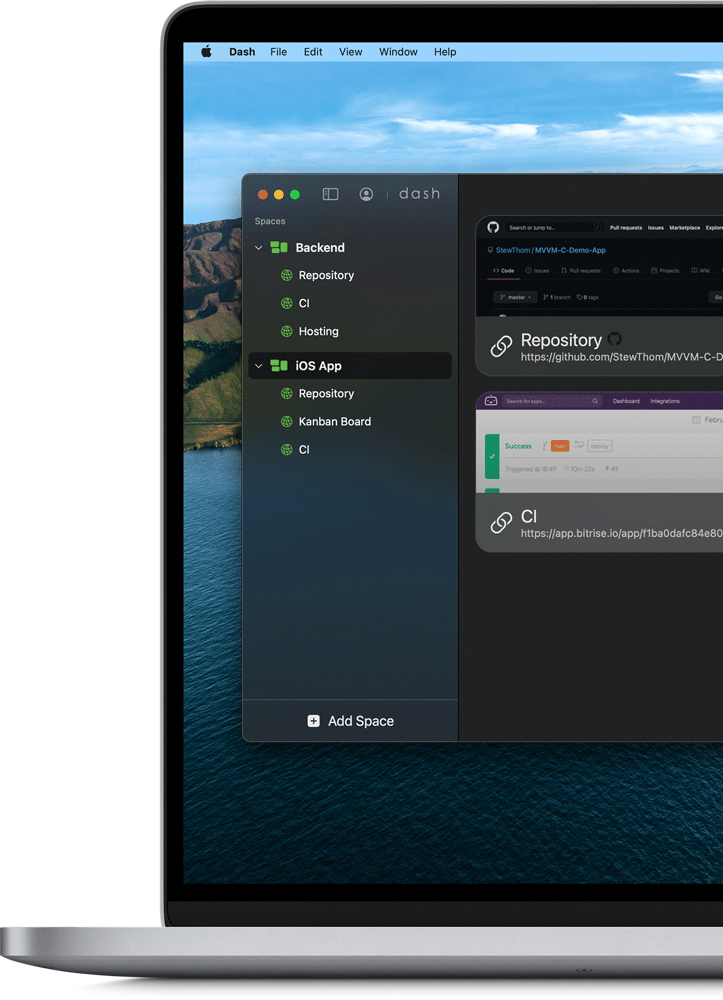The image size is (723, 1000).
Task: Click GitHub search field in preview
Action: tap(553, 228)
